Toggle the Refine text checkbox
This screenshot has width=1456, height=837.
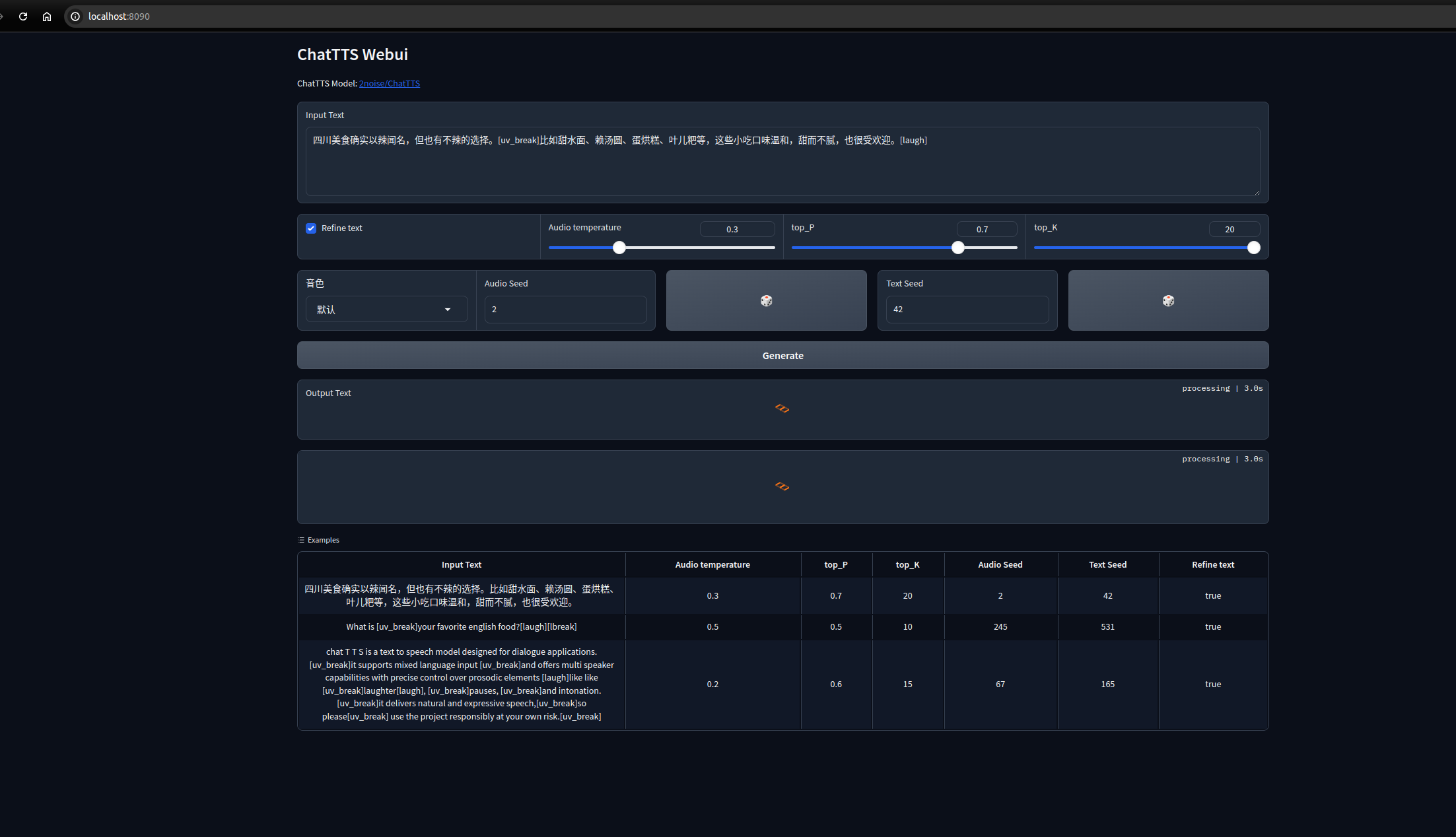pos(311,228)
